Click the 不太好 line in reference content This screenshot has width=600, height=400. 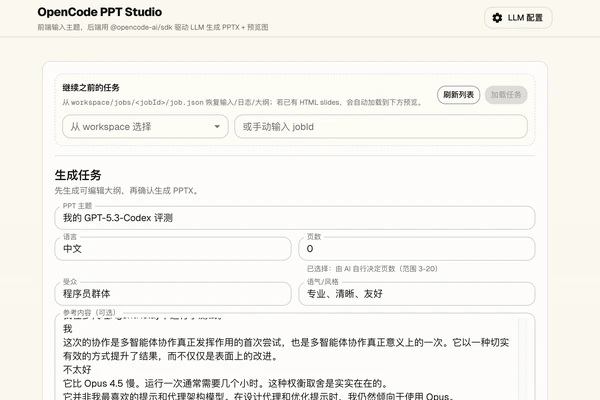click(77, 370)
